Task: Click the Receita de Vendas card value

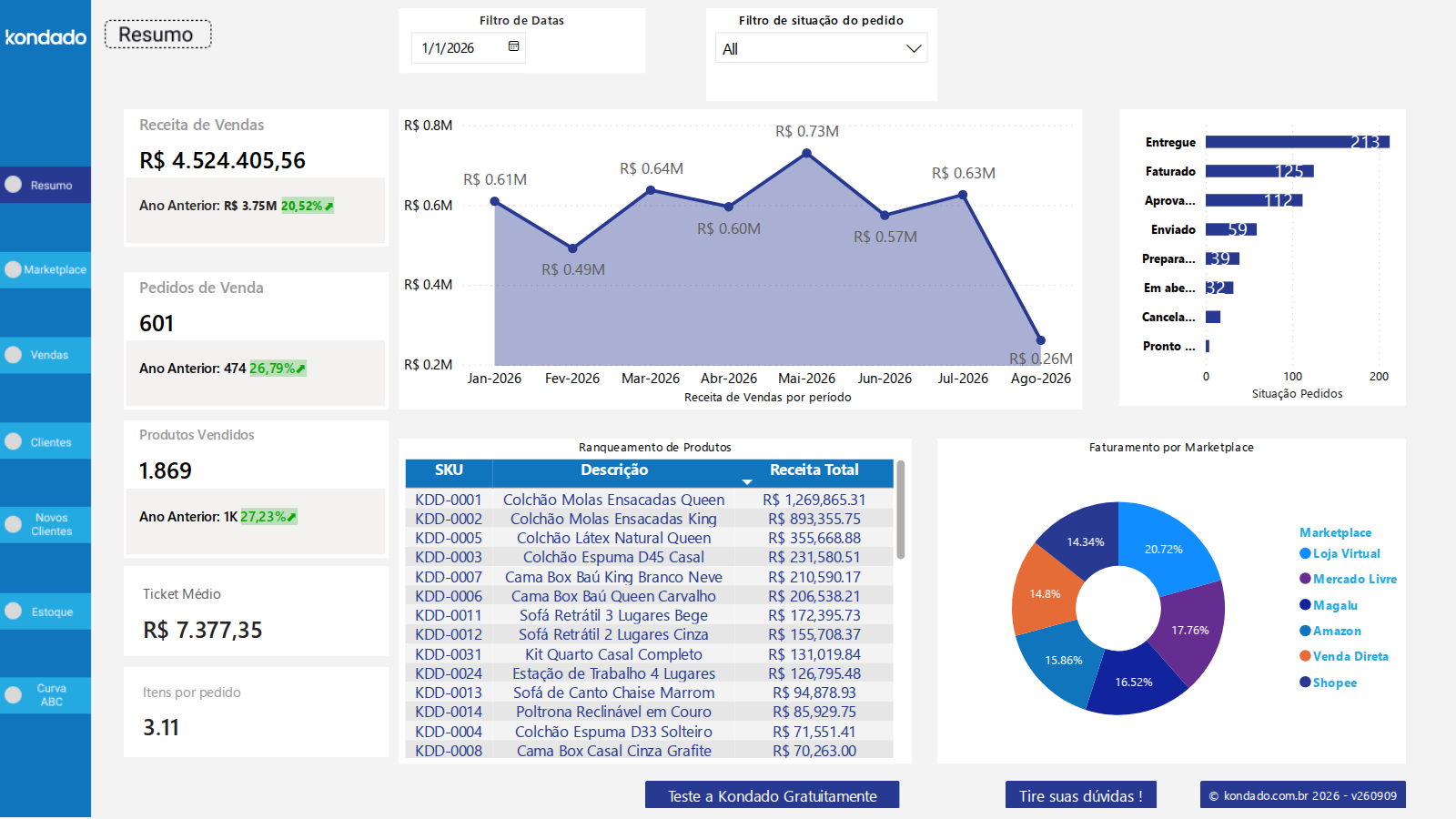Action: (x=222, y=161)
